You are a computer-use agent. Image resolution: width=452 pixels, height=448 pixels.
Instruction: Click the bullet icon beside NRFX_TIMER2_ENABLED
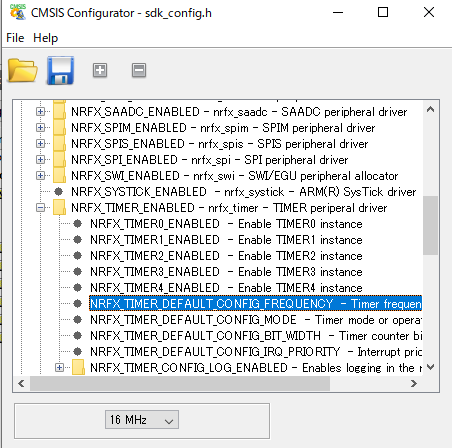click(77, 256)
